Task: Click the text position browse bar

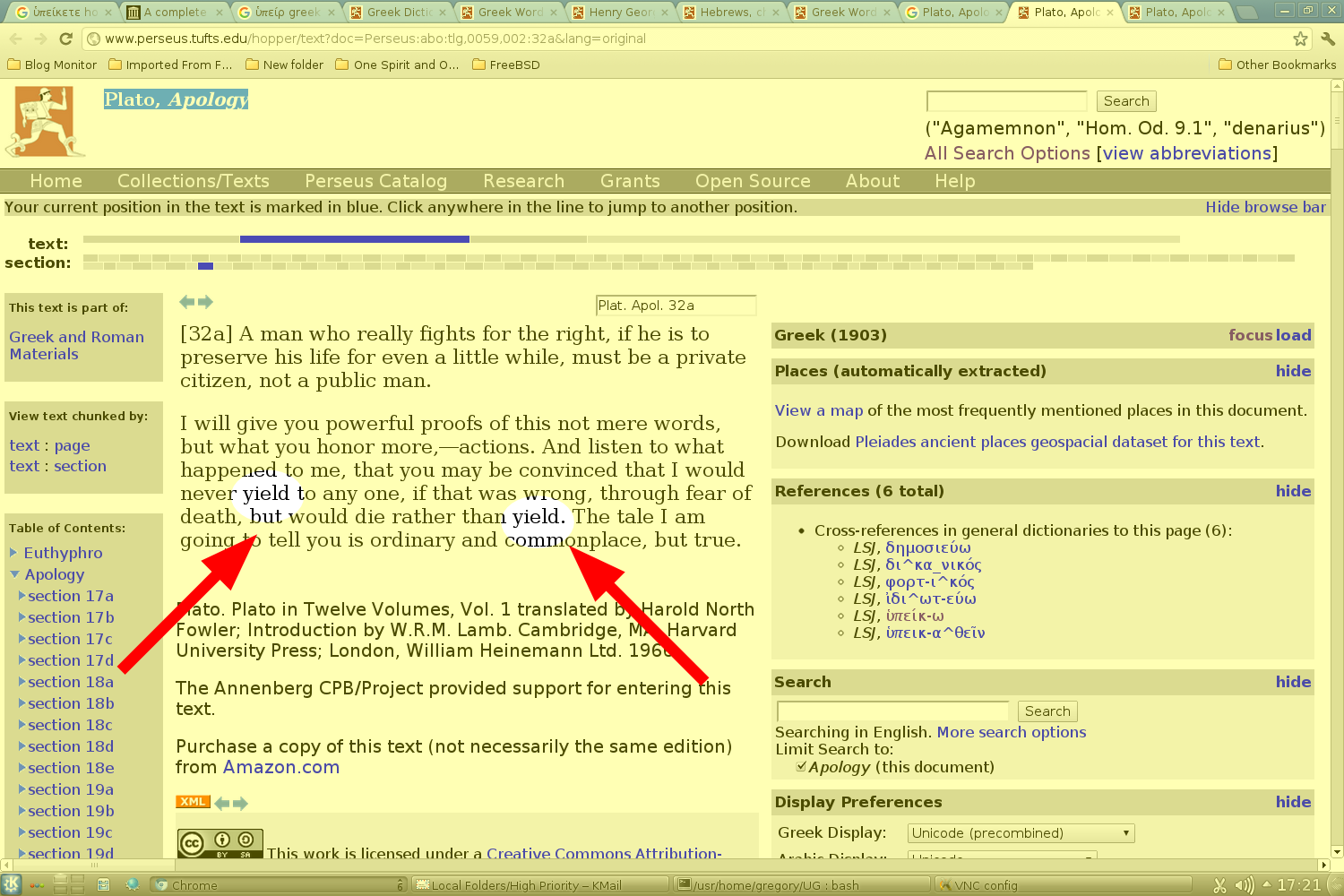Action: point(631,239)
